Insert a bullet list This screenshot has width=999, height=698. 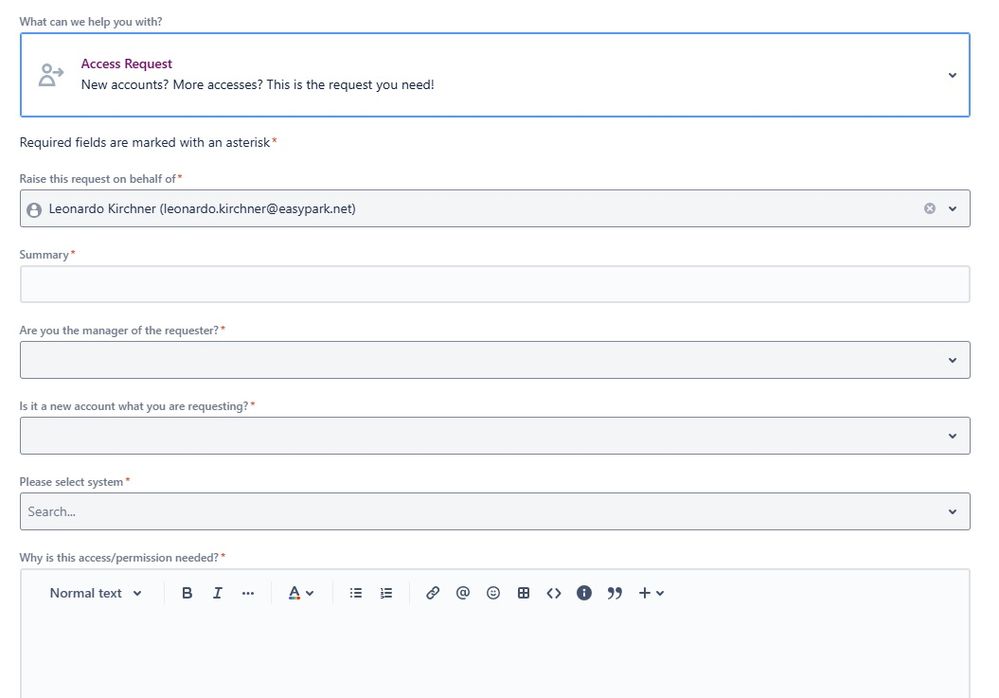pos(356,593)
